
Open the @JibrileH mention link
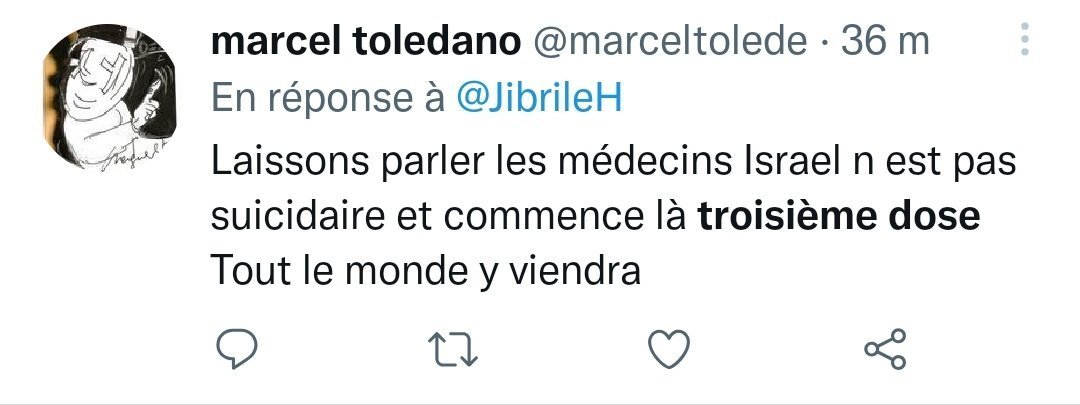539,98
